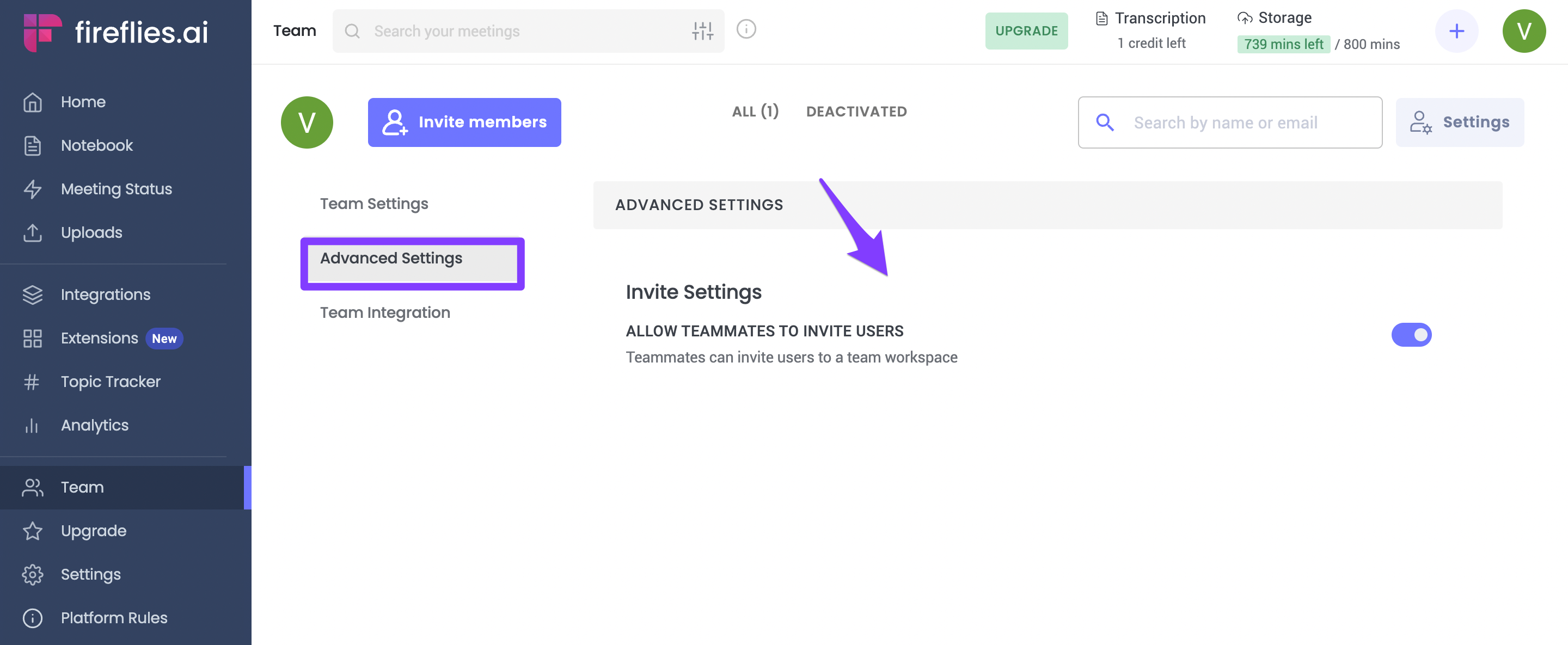Click Invite members button
The height and width of the screenshot is (645, 1568).
pyautogui.click(x=464, y=122)
